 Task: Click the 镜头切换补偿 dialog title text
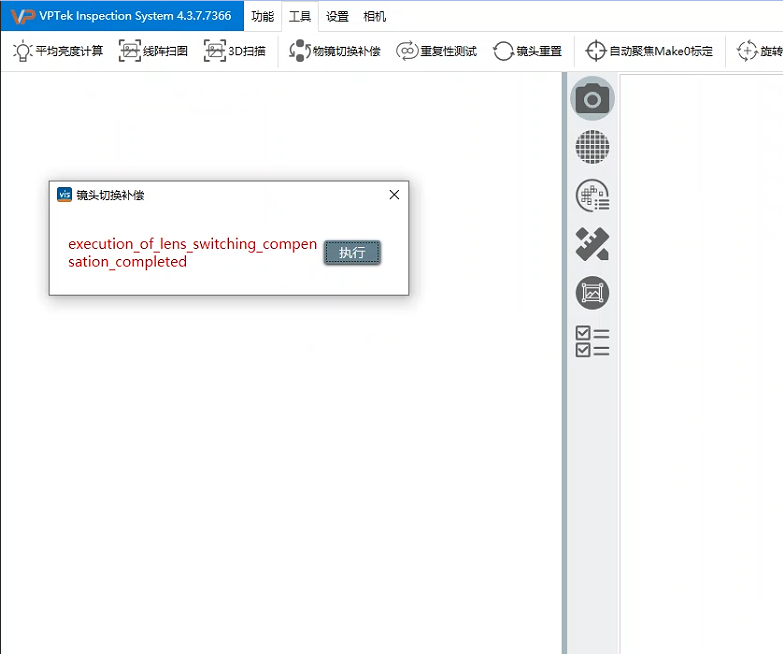point(110,195)
